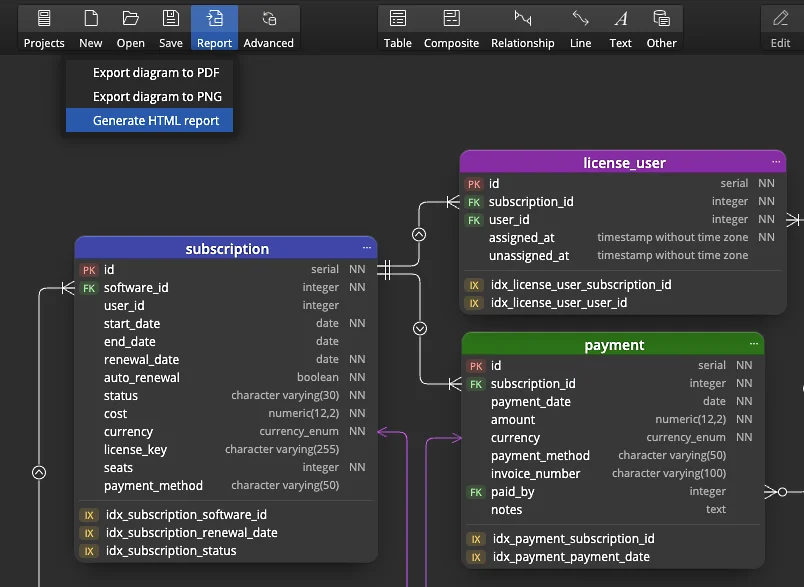The image size is (804, 587).
Task: Open the payment table options ellipsis
Action: [x=754, y=344]
